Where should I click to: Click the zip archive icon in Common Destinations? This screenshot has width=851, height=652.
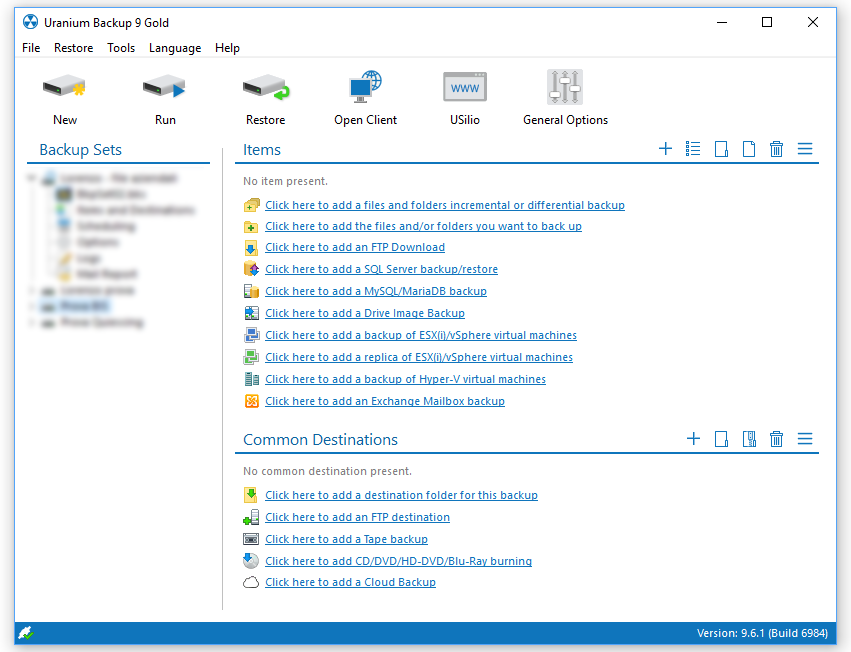[748, 439]
